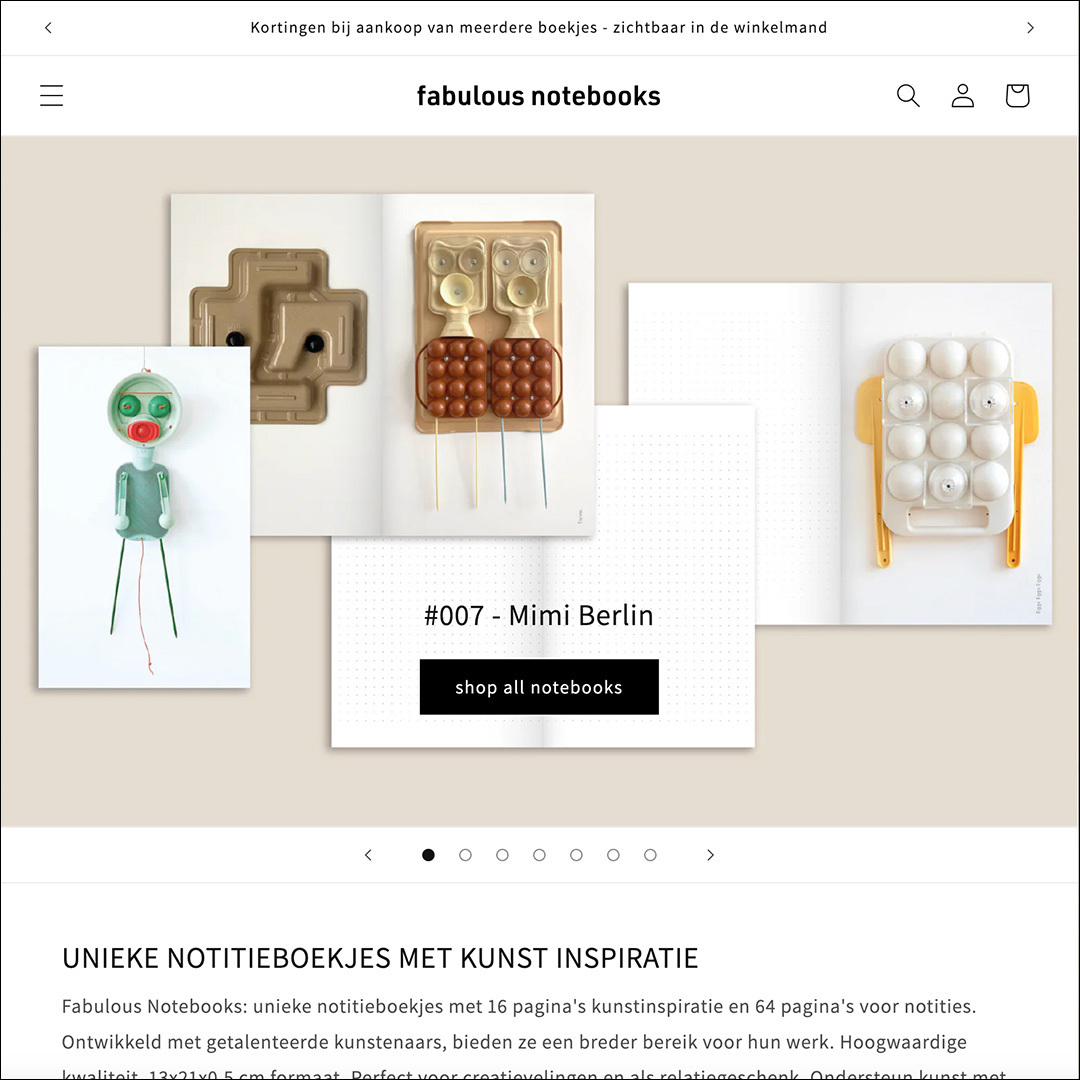Image resolution: width=1080 pixels, height=1080 pixels.
Task: Click the shop all notebooks button
Action: click(x=539, y=687)
